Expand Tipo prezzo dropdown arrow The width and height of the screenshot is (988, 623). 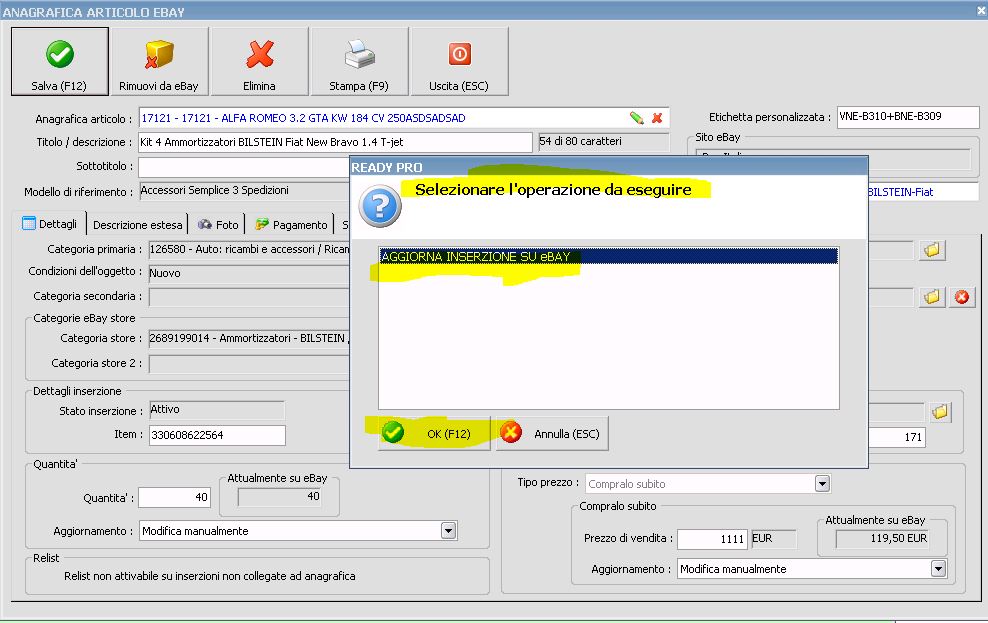point(822,484)
